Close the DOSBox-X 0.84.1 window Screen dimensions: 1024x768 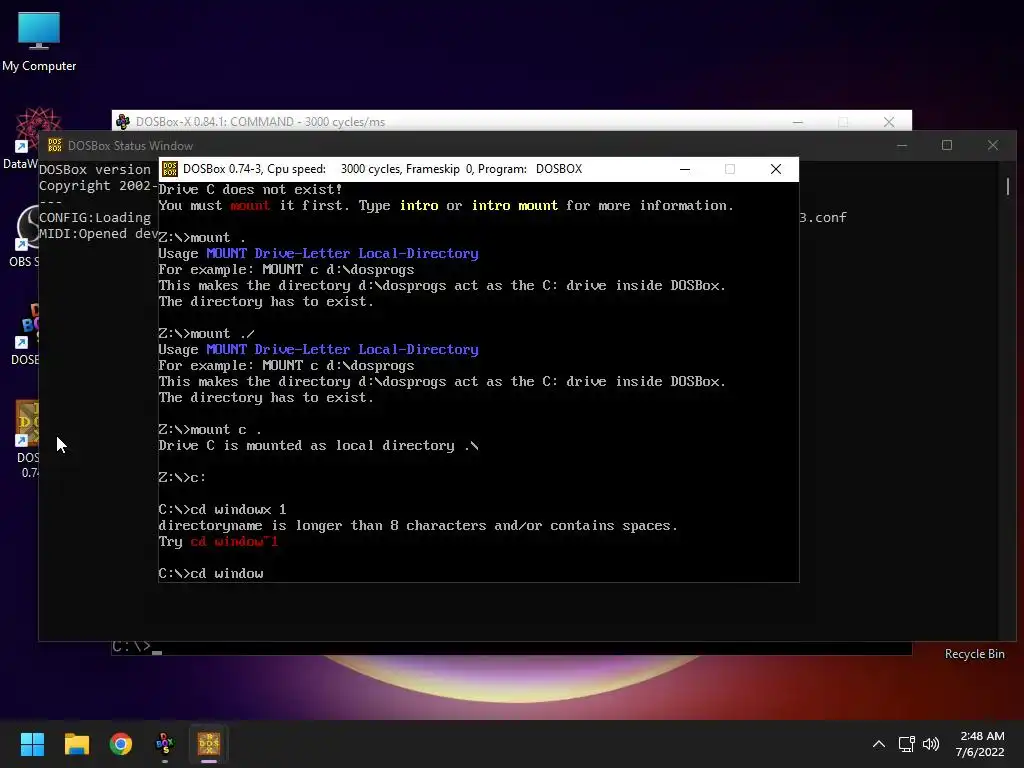tap(889, 121)
